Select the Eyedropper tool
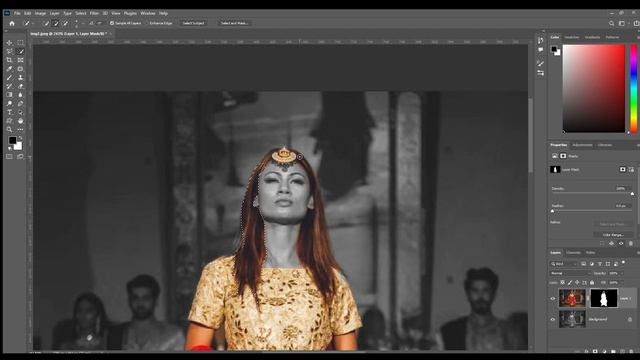Image resolution: width=640 pixels, height=360 pixels. (9, 69)
